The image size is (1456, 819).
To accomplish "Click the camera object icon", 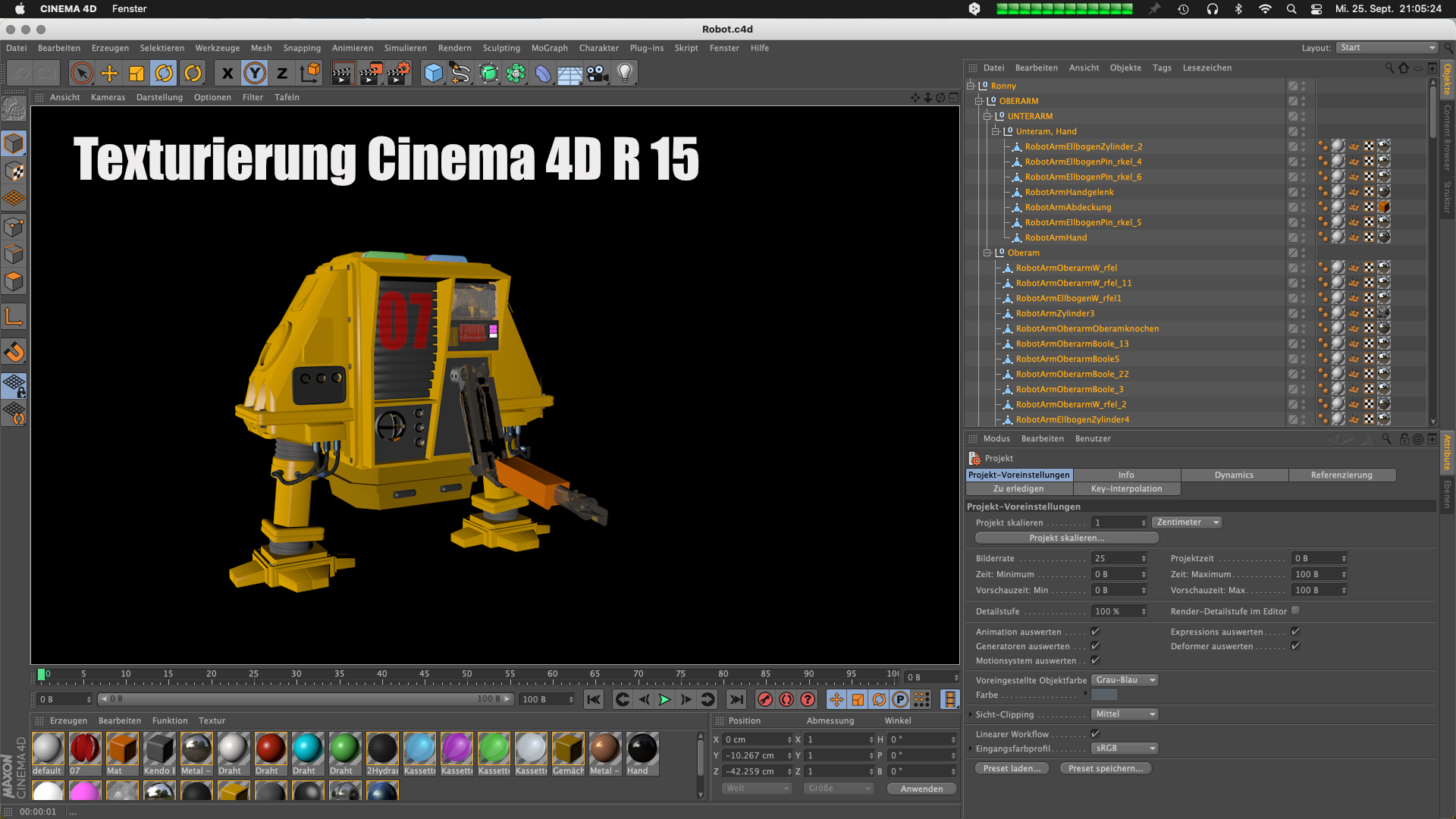I will coord(598,74).
